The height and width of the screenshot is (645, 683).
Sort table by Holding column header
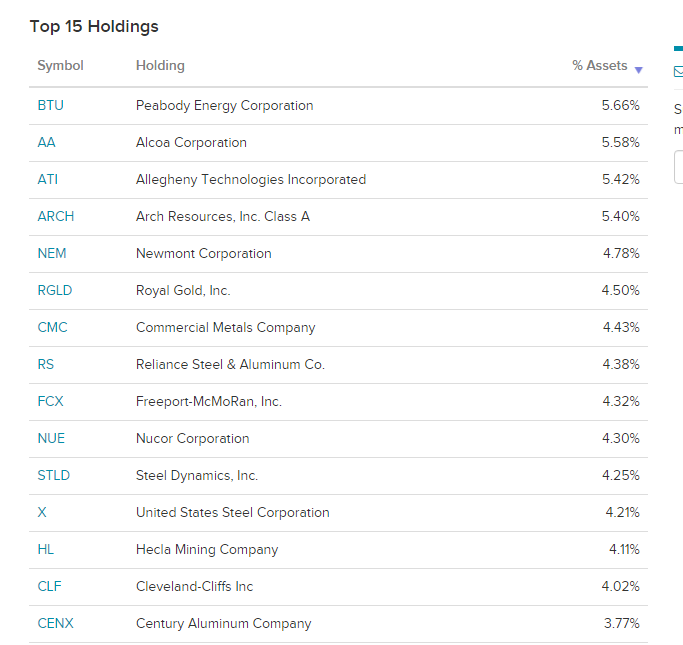160,65
